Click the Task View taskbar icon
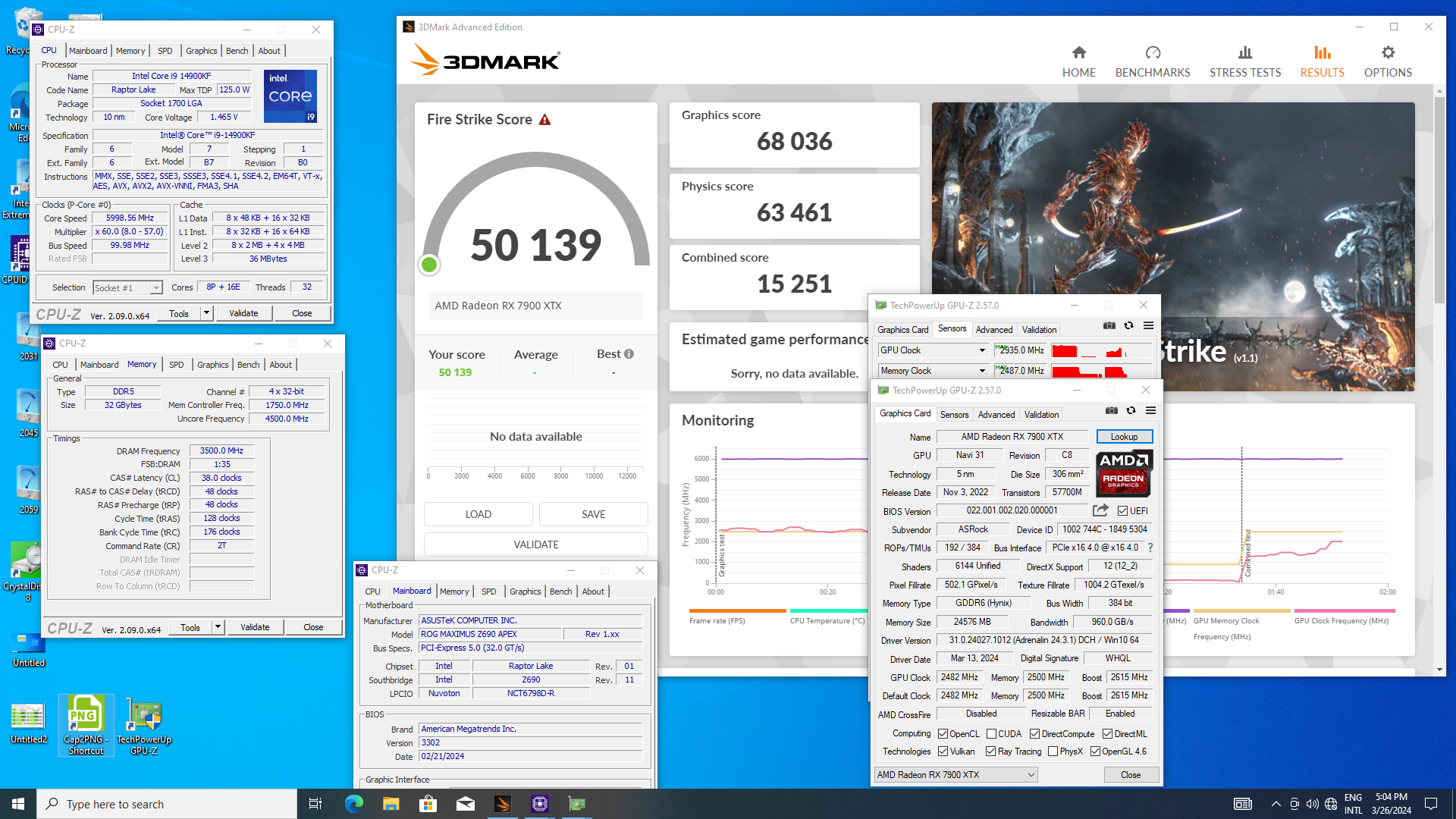The width and height of the screenshot is (1456, 819). [315, 804]
